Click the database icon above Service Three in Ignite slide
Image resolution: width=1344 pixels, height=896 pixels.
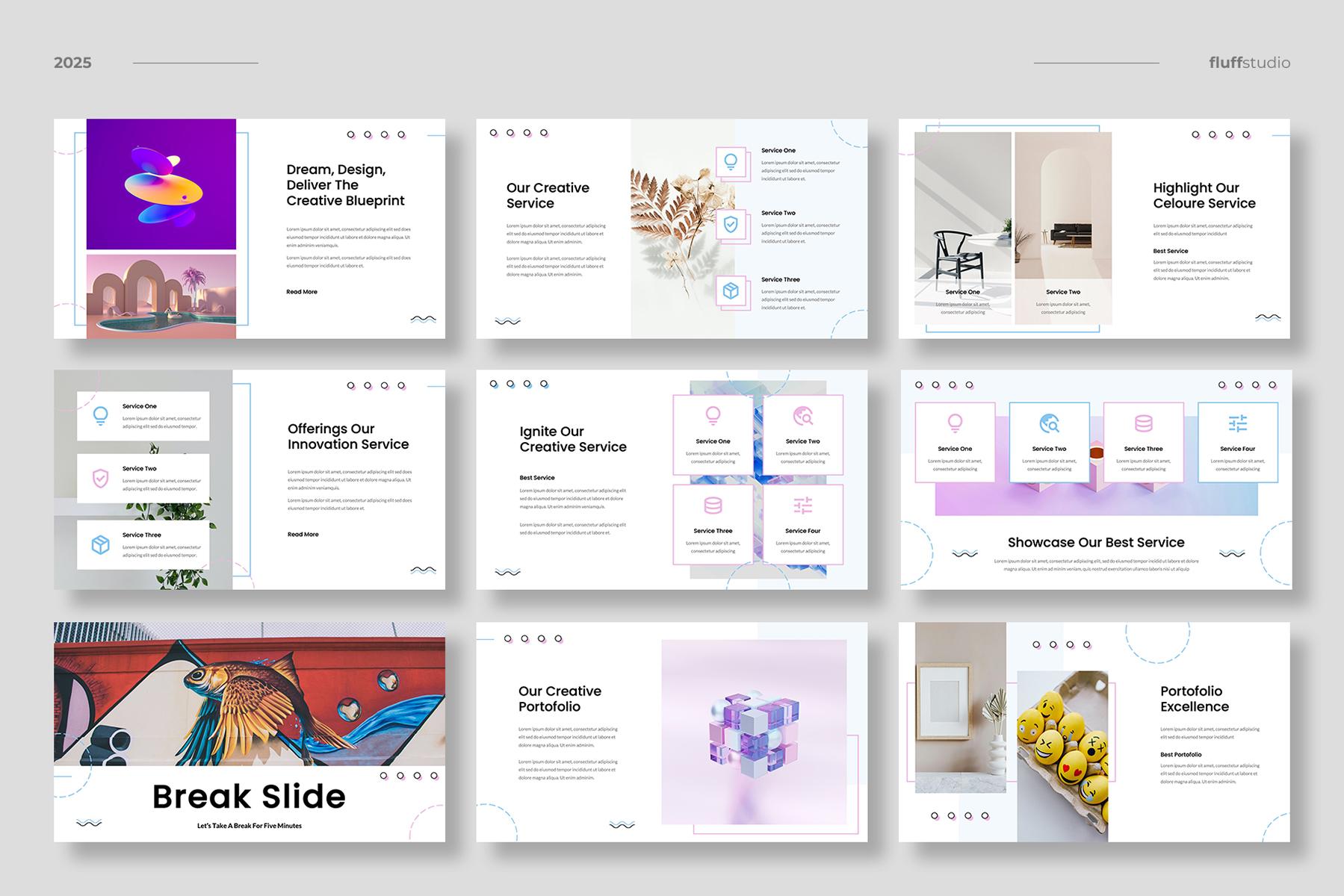pyautogui.click(x=713, y=505)
